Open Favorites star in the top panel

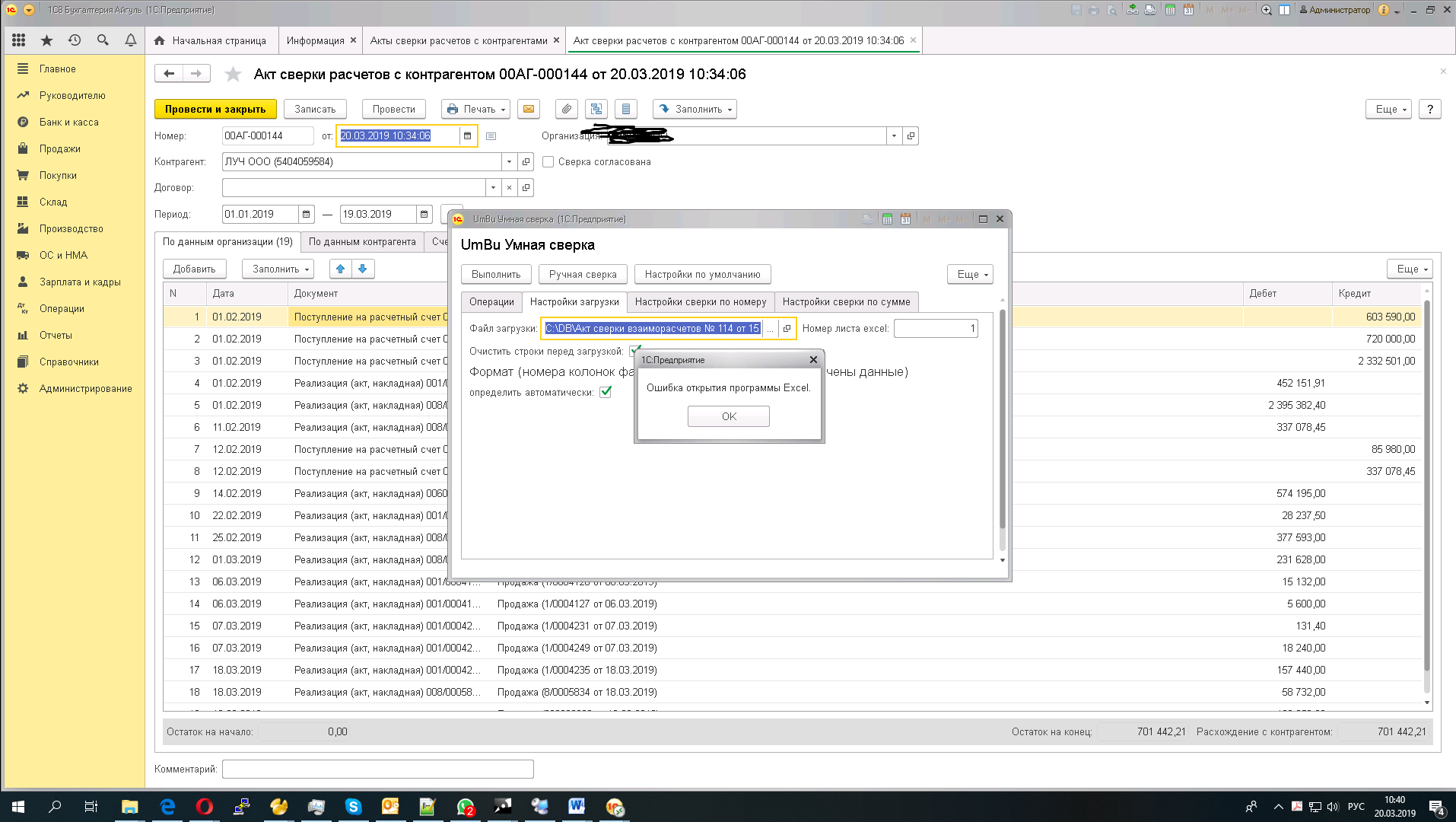pyautogui.click(x=46, y=40)
